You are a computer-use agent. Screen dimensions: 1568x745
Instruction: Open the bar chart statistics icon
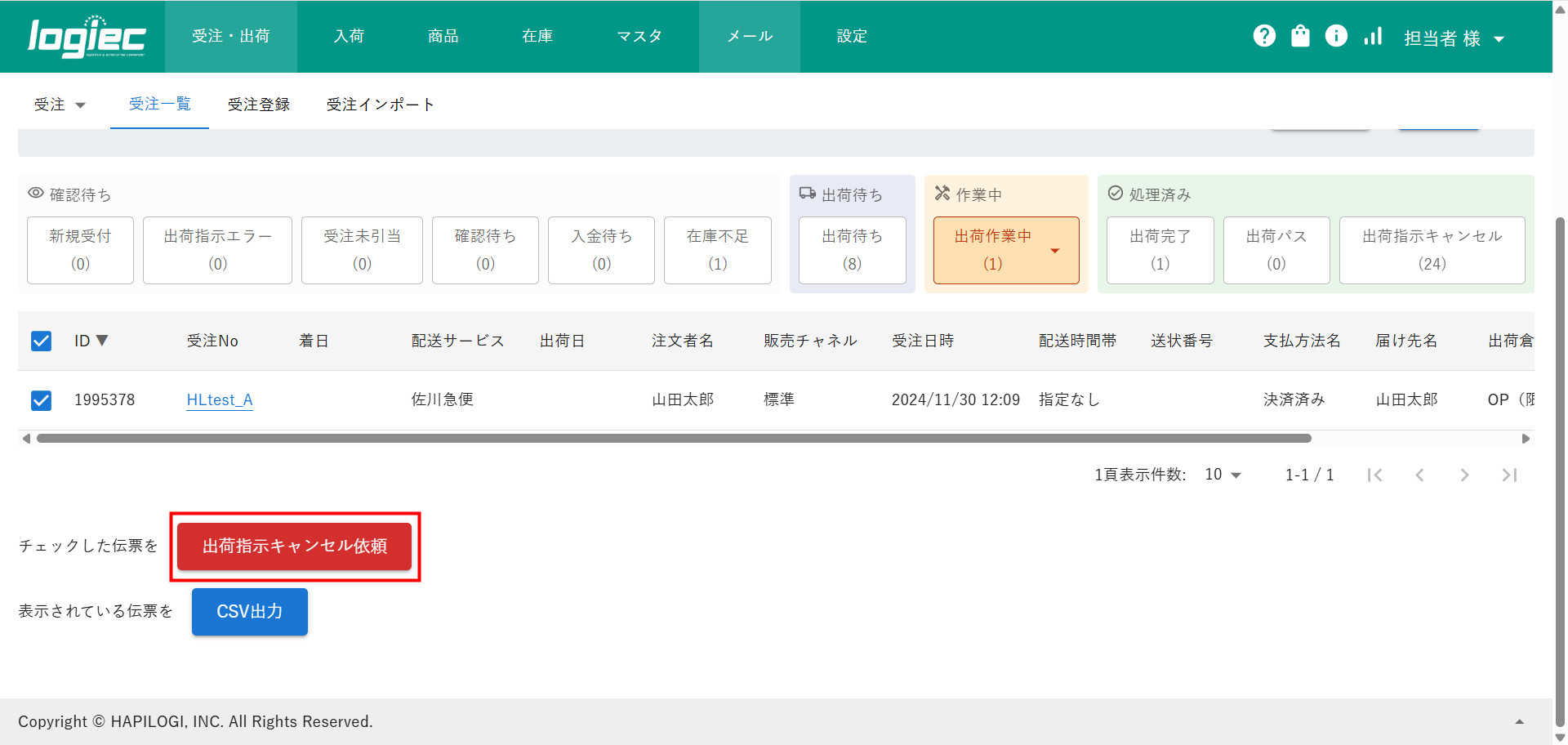coord(1373,36)
